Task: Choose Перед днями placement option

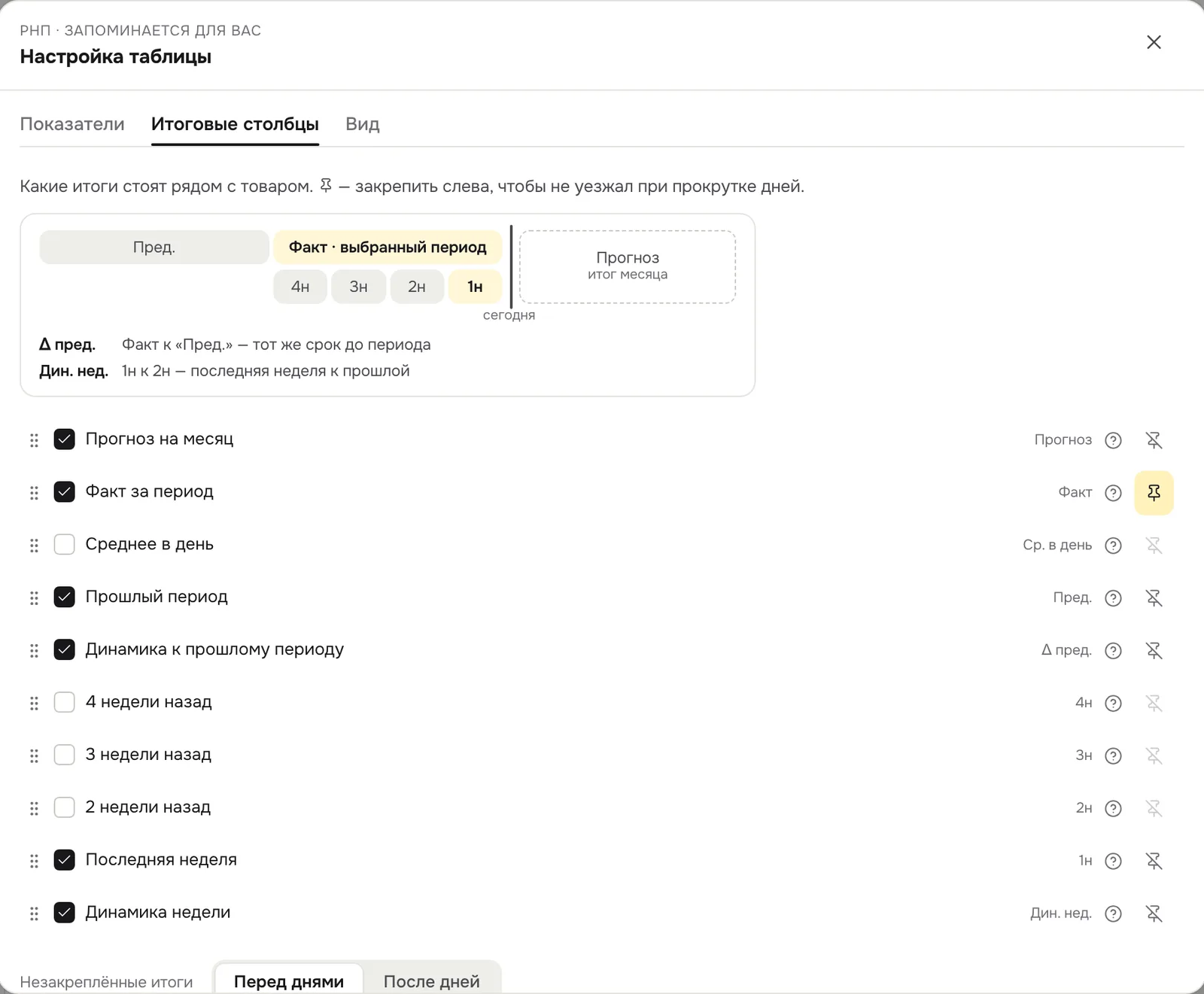Action: click(289, 981)
